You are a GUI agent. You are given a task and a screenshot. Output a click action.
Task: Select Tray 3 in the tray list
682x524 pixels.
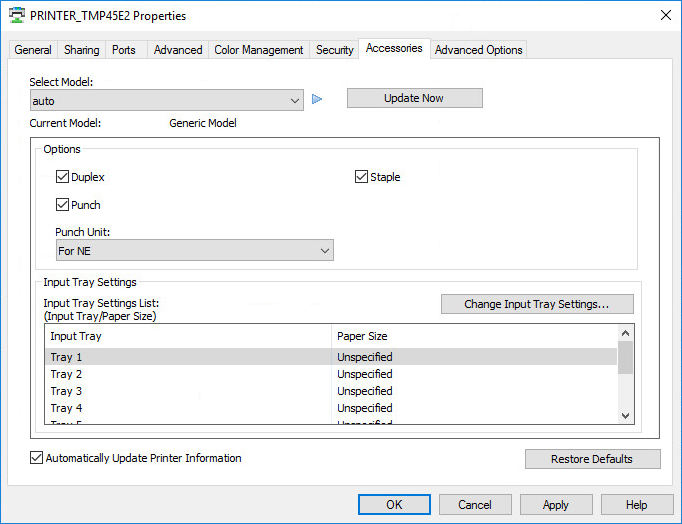(x=66, y=391)
